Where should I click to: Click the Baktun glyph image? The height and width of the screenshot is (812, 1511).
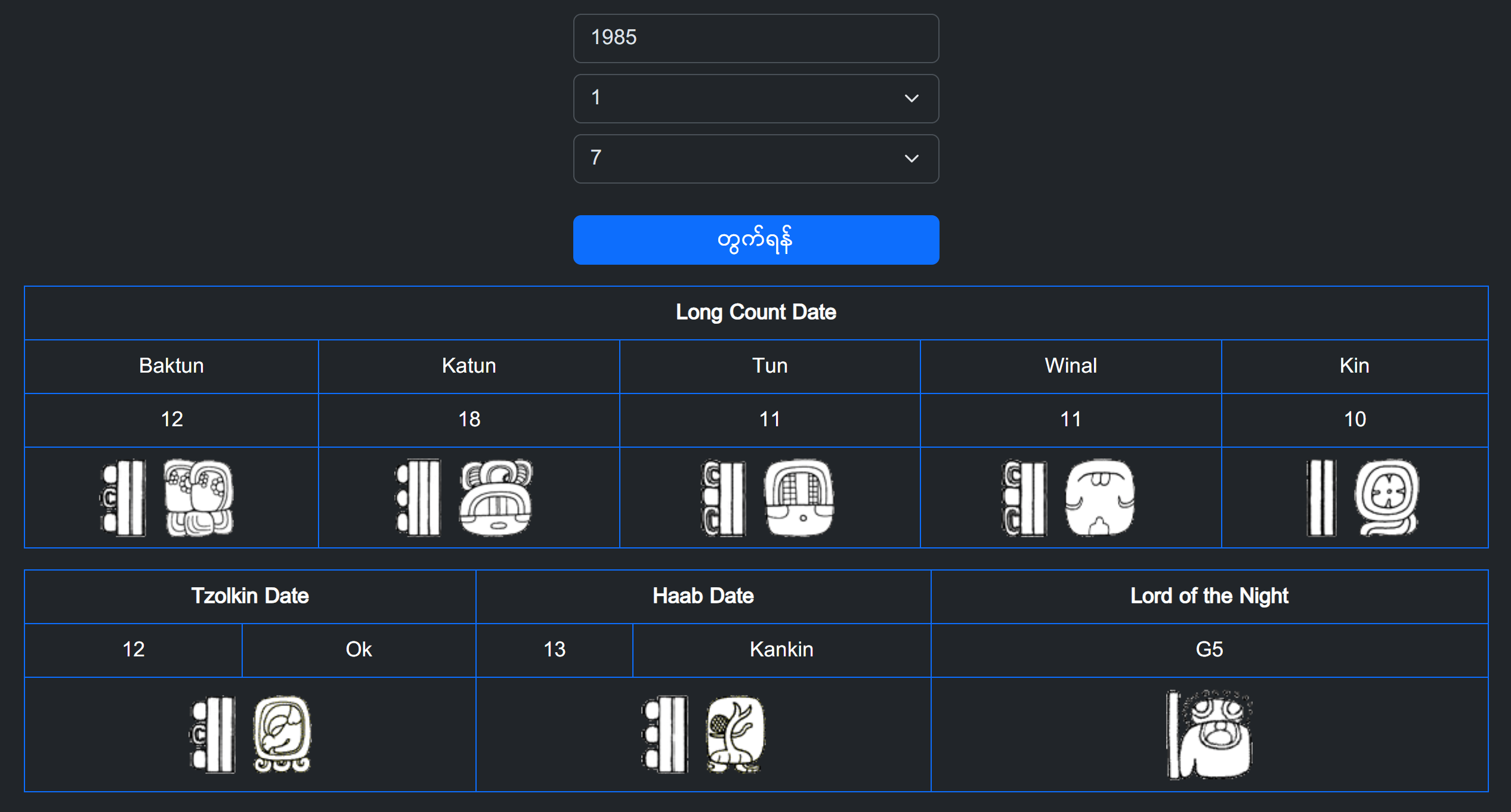pos(199,498)
